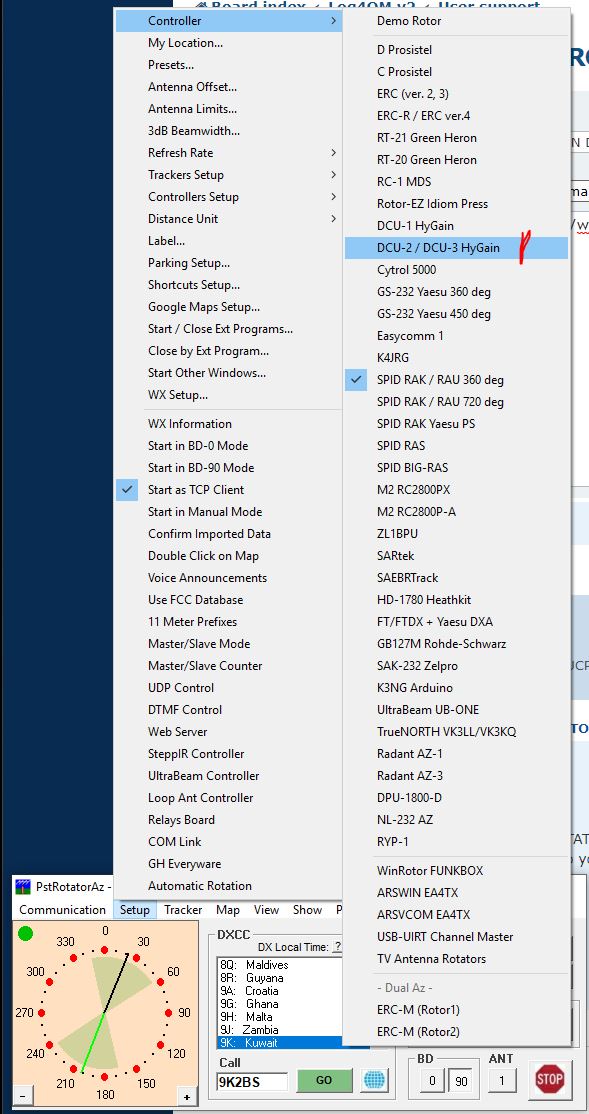
Task: Open Presets... entry
Action: [x=229, y=65]
